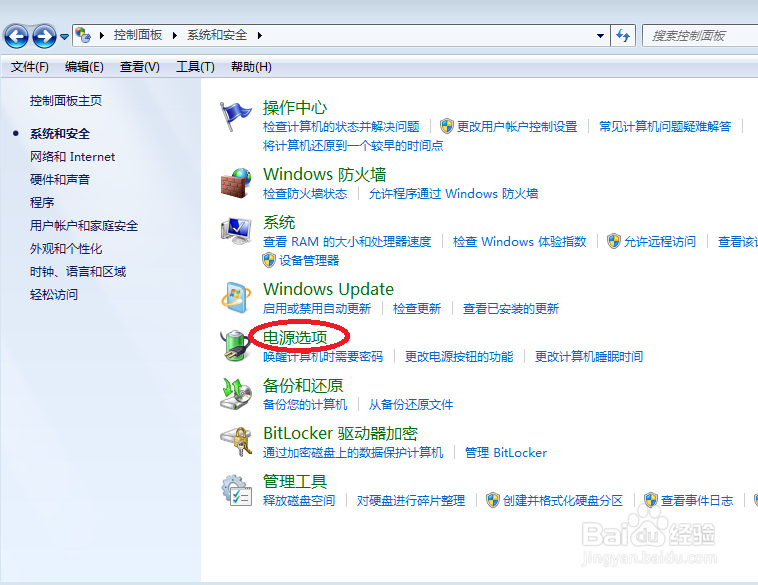This screenshot has height=585, width=758.
Task: Click shield icon beside 允许远程访问
Action: tap(614, 241)
